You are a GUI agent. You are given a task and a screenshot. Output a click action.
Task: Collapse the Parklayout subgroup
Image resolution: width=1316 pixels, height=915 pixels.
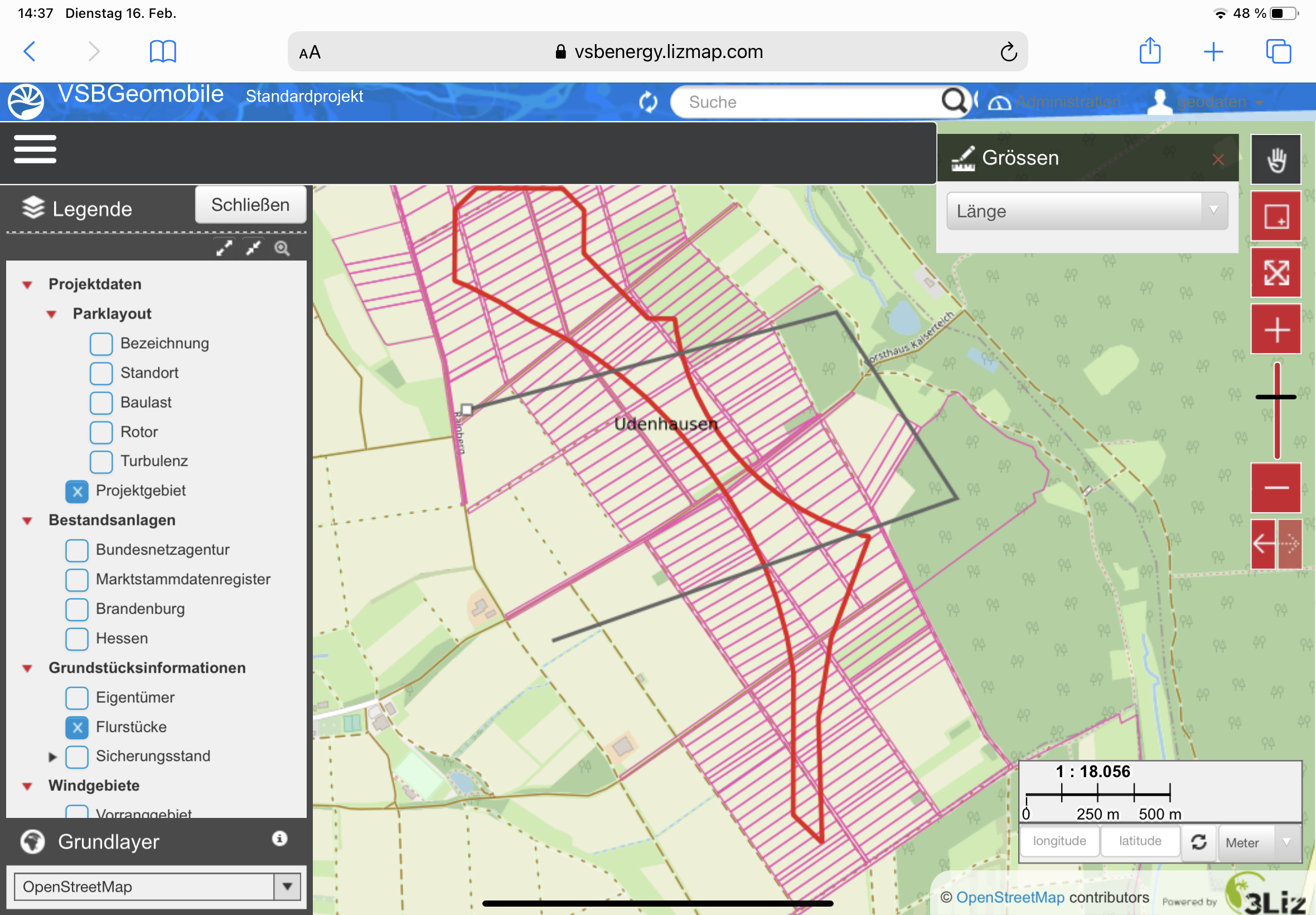[x=51, y=314]
